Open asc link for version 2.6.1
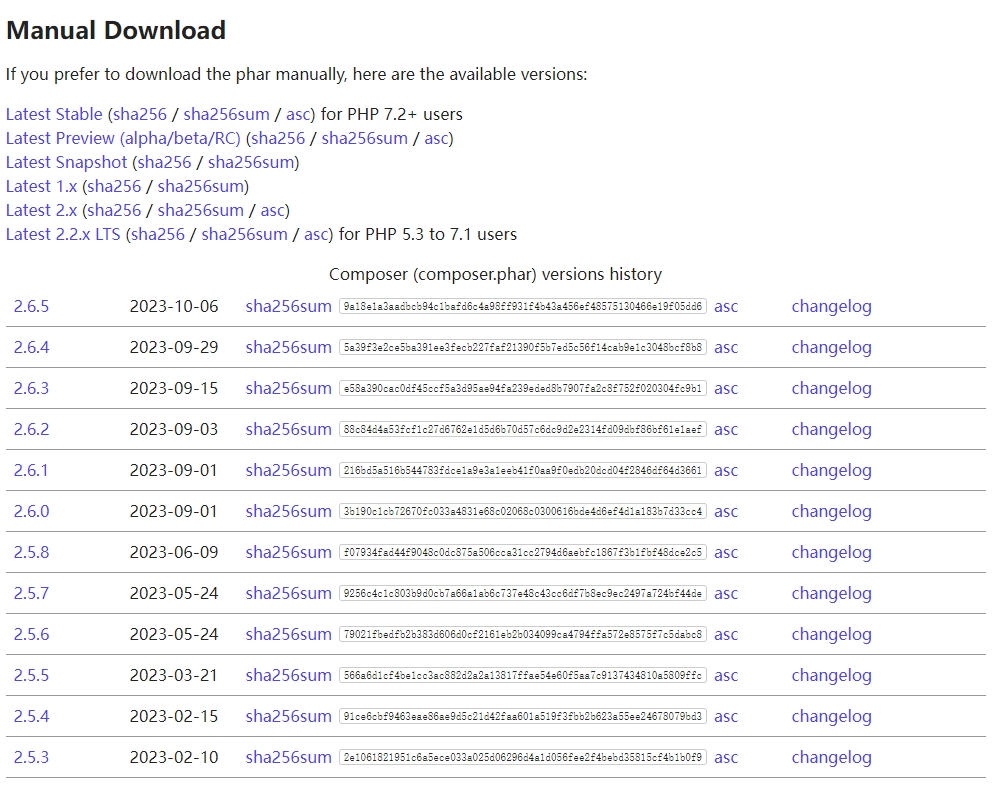 [726, 470]
